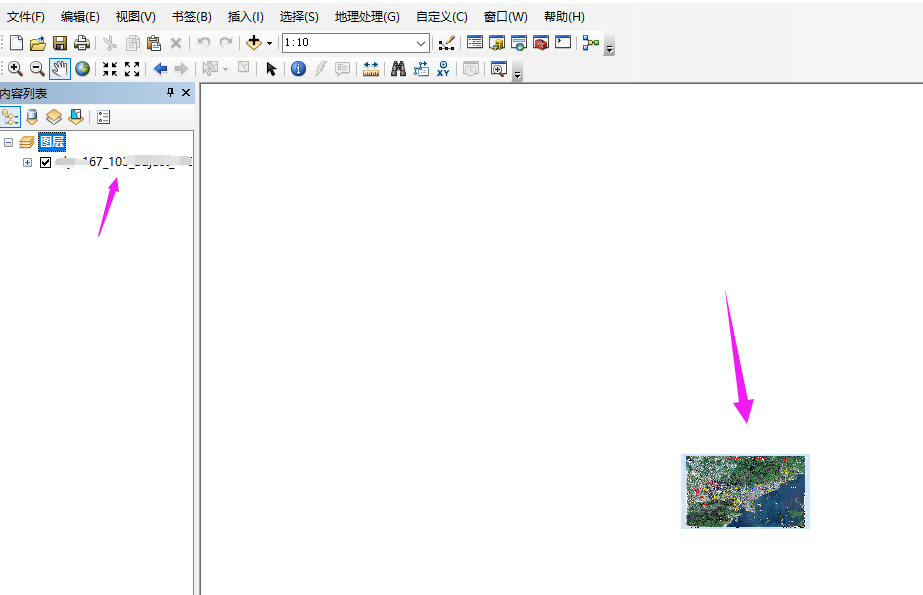Uncheck the 167_103 layer visibility checkbox
The height and width of the screenshot is (595, 923).
tap(45, 161)
